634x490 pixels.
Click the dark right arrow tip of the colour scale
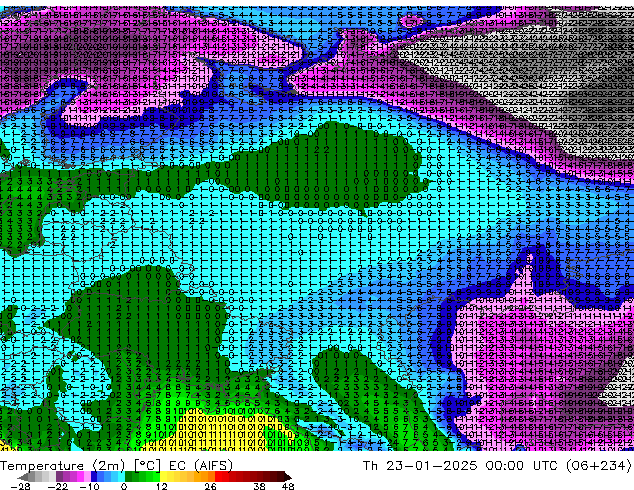(x=287, y=477)
